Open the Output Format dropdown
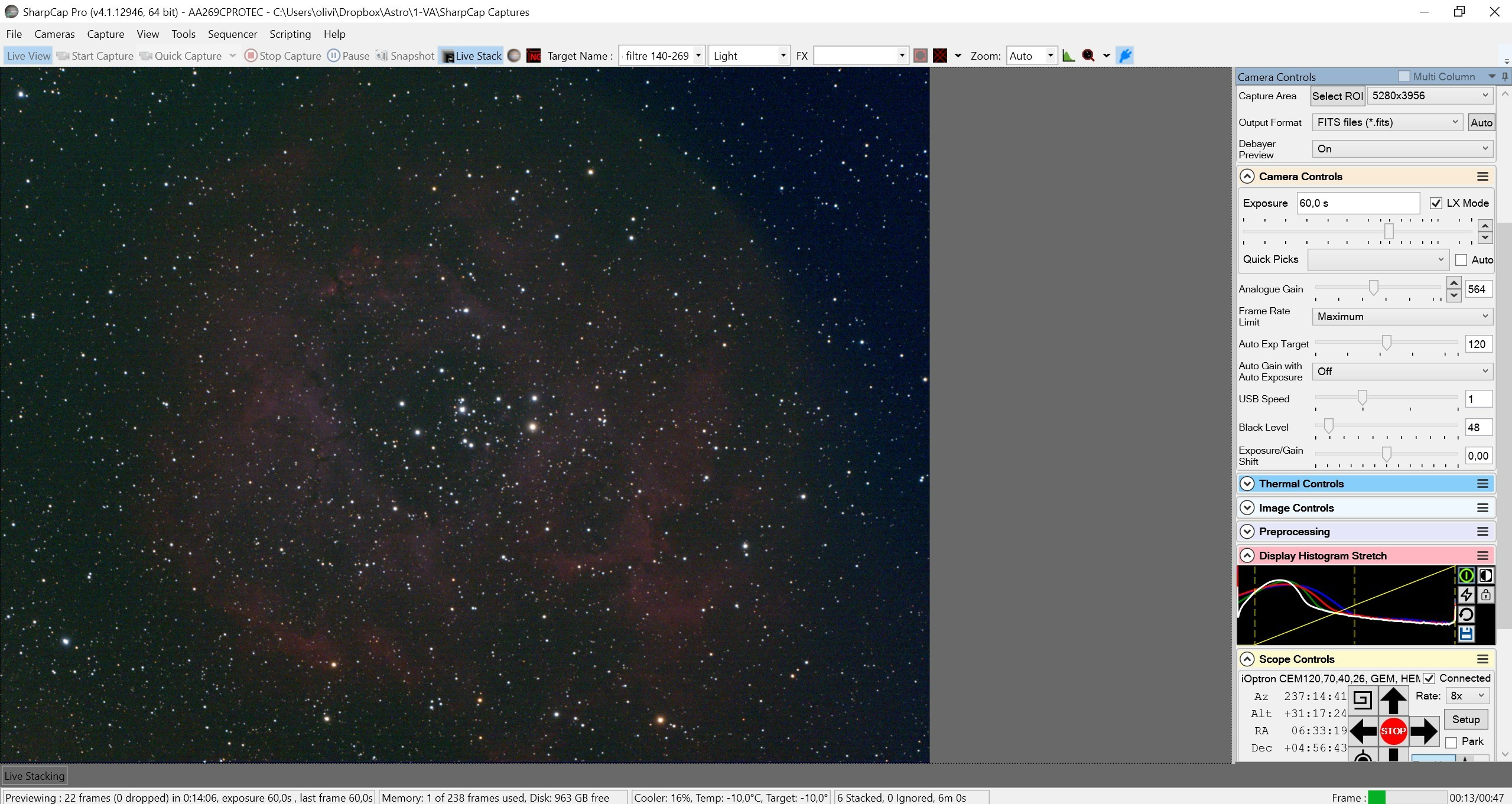This screenshot has width=1512, height=804. tap(1387, 122)
